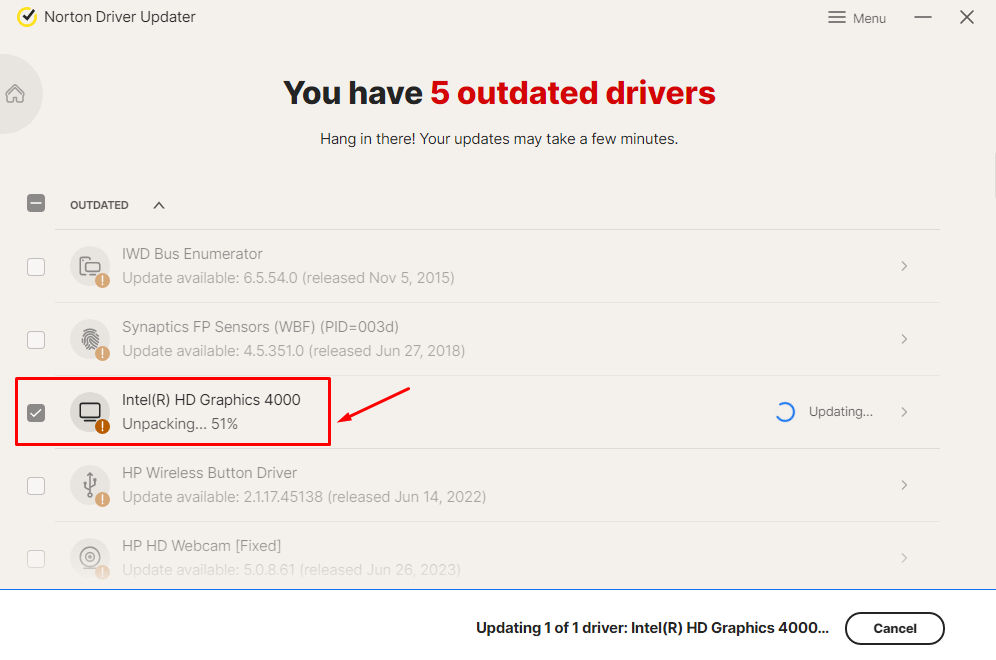
Task: Click the Norton checkmark logo
Action: coord(27,17)
